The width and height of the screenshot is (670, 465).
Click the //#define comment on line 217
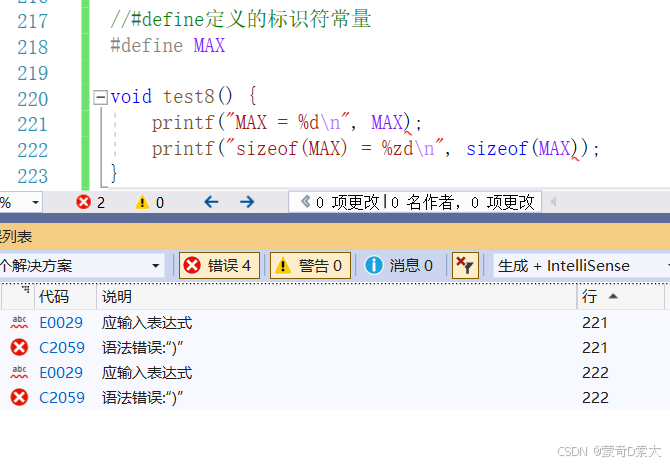pos(241,20)
